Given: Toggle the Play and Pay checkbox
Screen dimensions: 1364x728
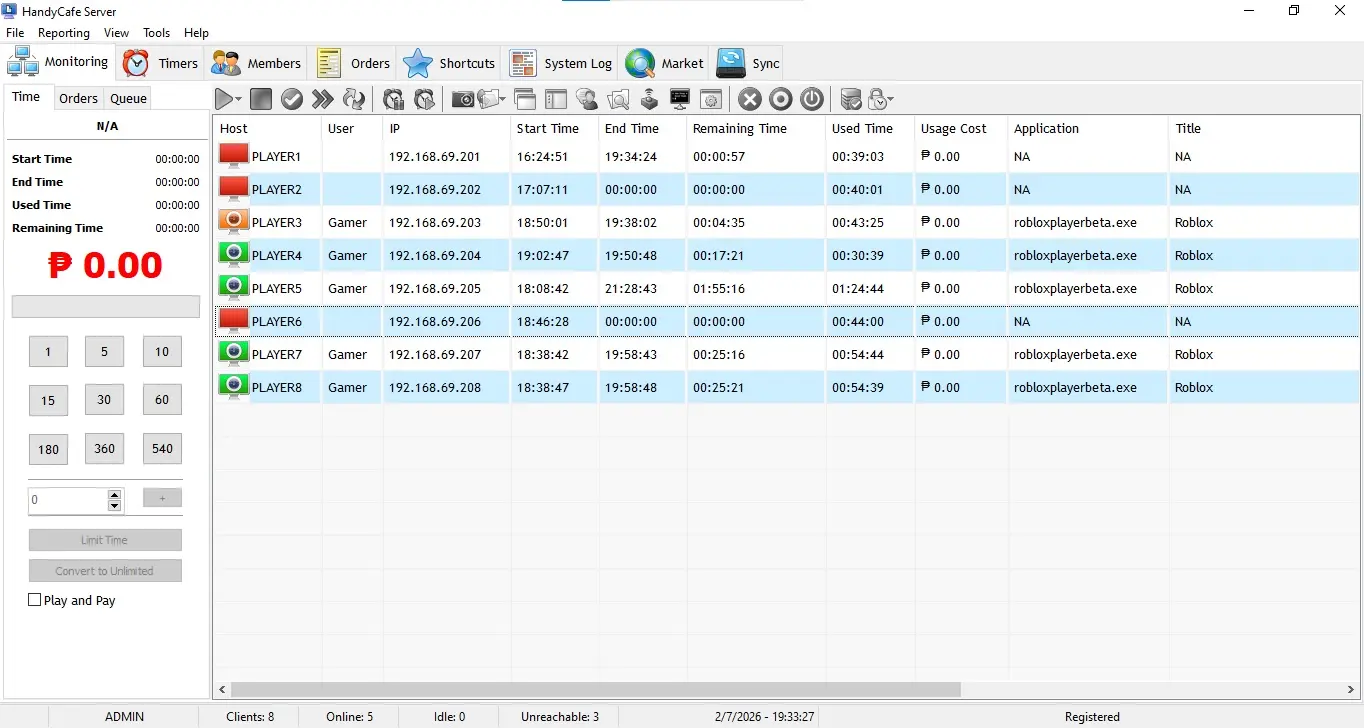Looking at the screenshot, I should pos(35,600).
